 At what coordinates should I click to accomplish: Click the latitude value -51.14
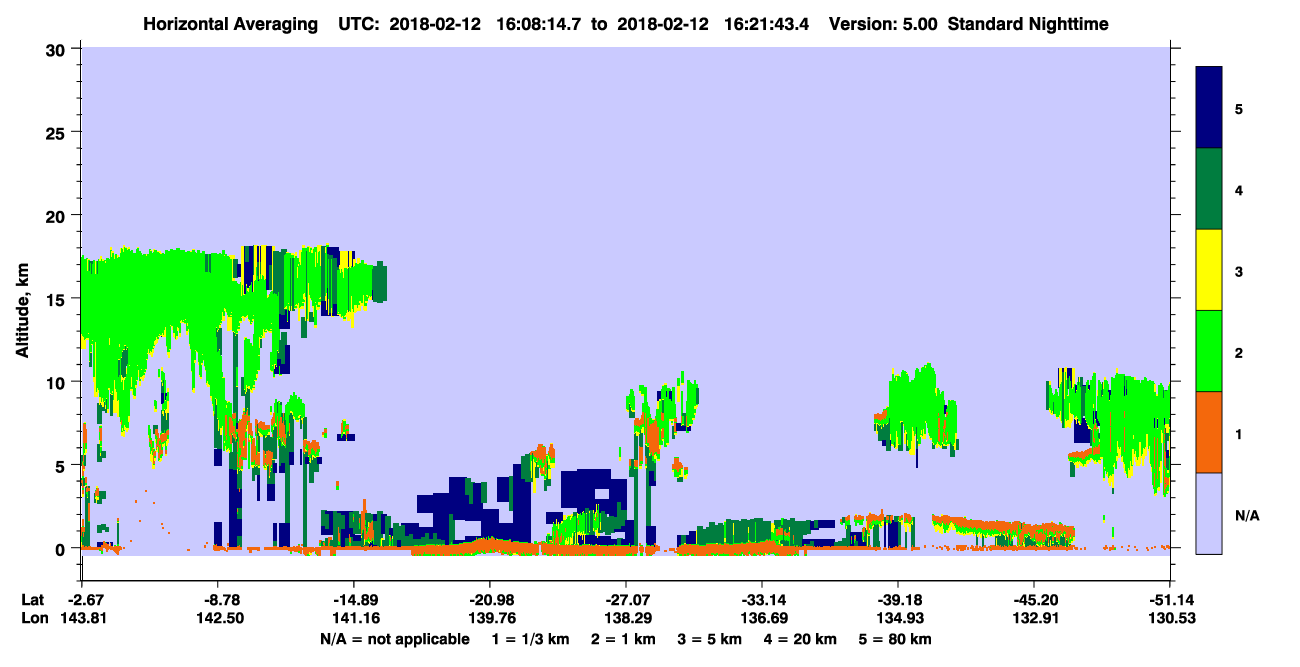[x=1169, y=600]
